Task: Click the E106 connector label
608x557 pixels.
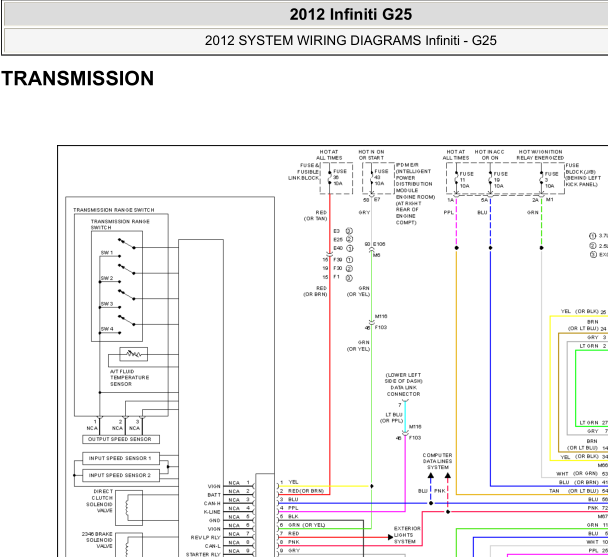Action: (379, 244)
